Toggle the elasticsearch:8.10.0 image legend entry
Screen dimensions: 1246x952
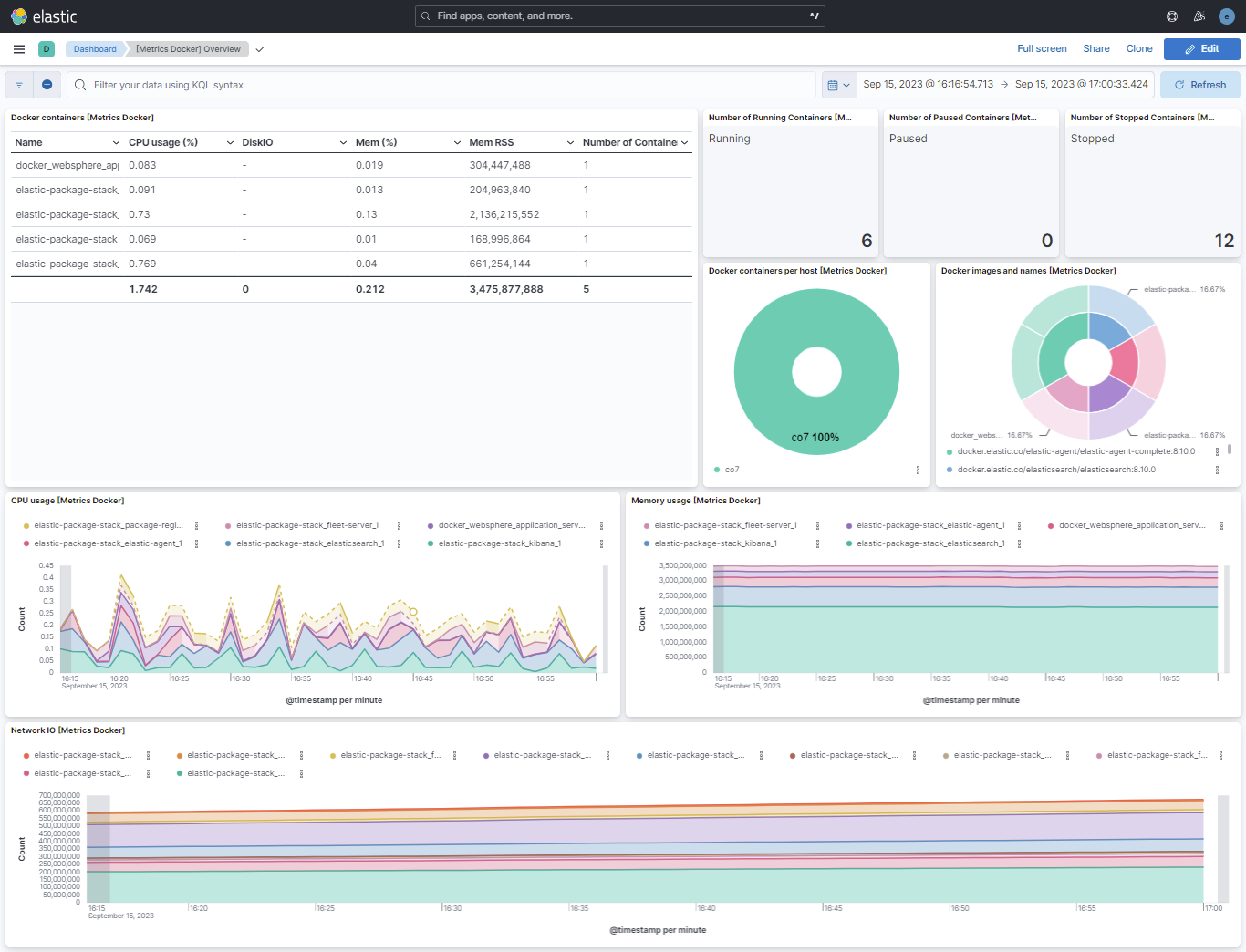tap(1051, 470)
